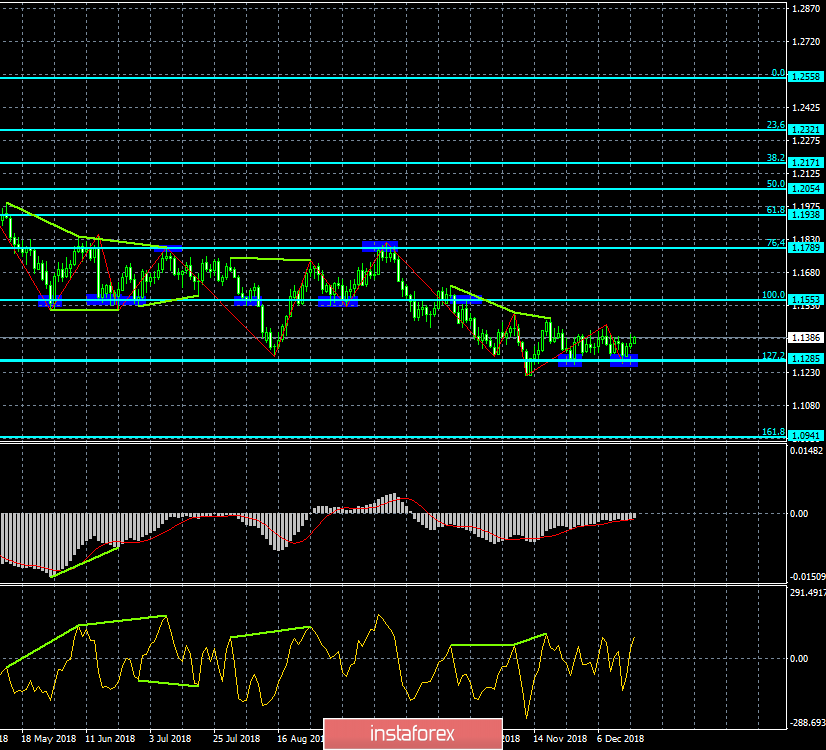Screen dimensions: 826x750
Task: Click the 1.2275 price scale value
Action: [806, 141]
